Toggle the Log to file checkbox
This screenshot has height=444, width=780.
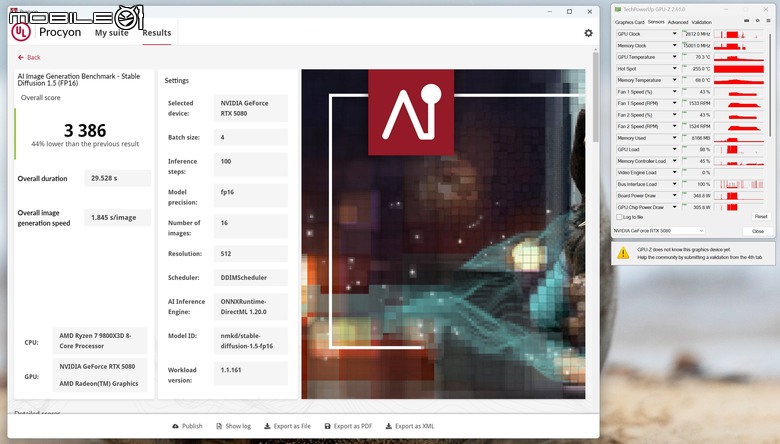619,217
